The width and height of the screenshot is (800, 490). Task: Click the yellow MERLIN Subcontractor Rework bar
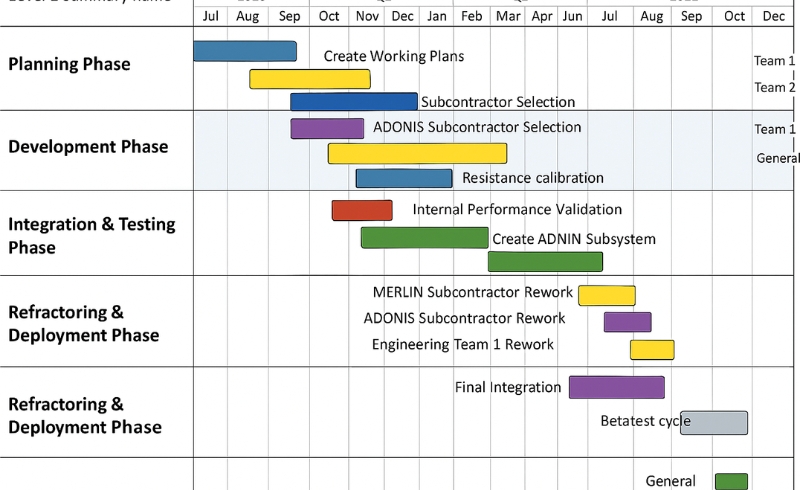coord(606,295)
